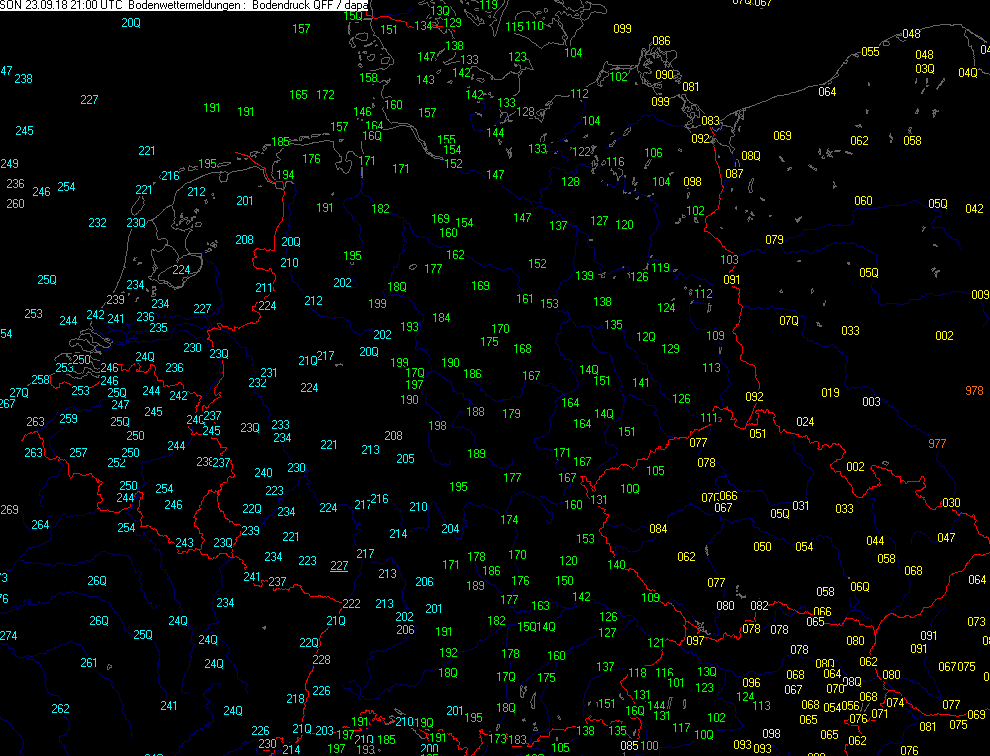Click the Bodenwettermeldungen title text
The height and width of the screenshot is (756, 990).
pyautogui.click(x=186, y=6)
